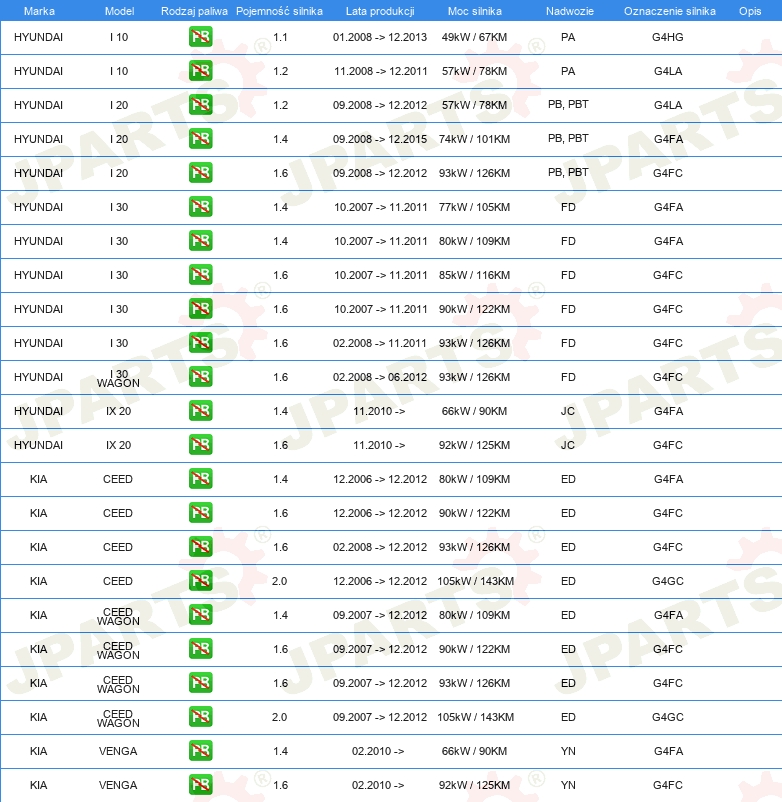Click PB, PBT in I 20 1.6 row
Viewport: 782px width, 802px height.
point(568,172)
